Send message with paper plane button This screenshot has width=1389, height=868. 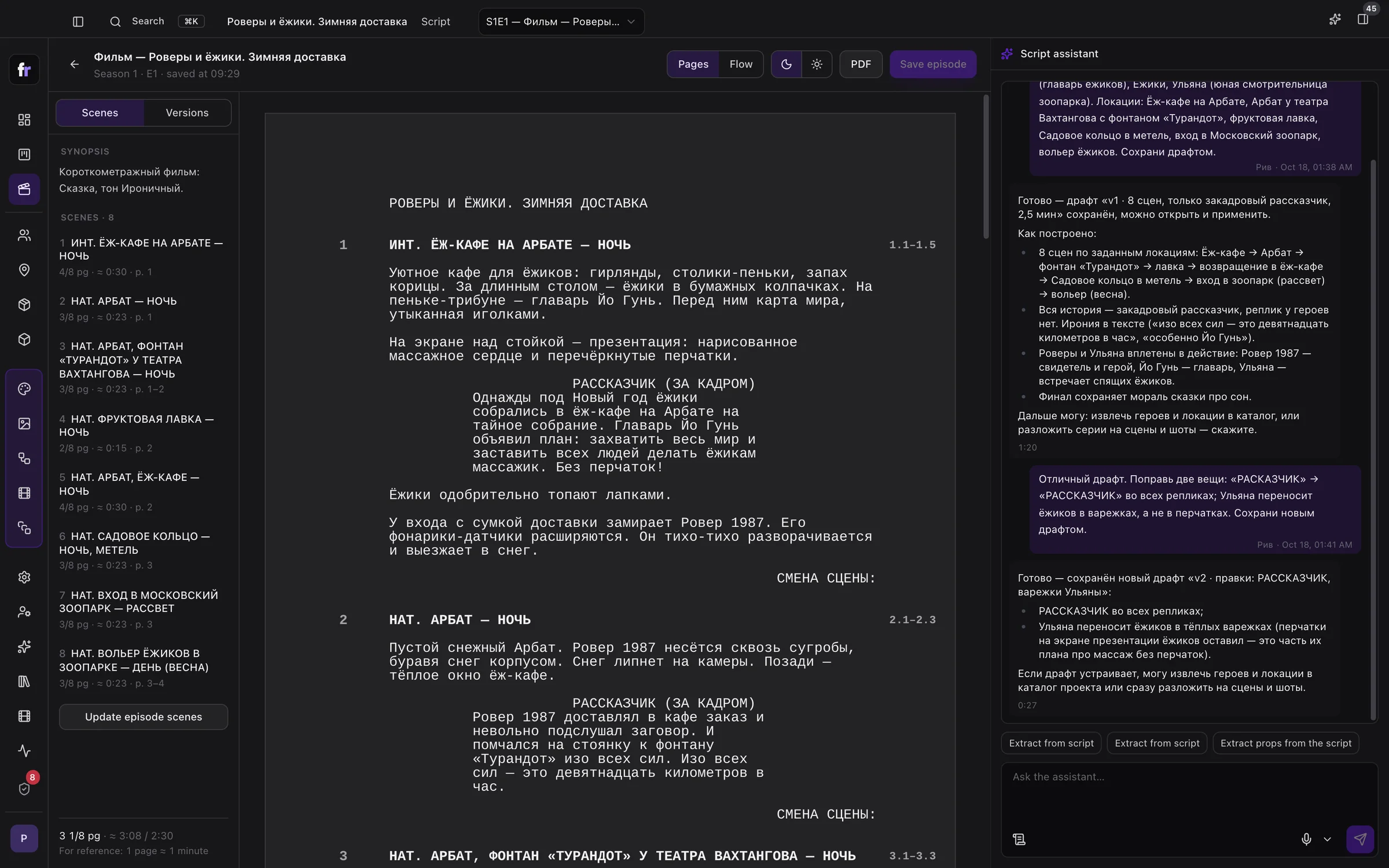1360,839
